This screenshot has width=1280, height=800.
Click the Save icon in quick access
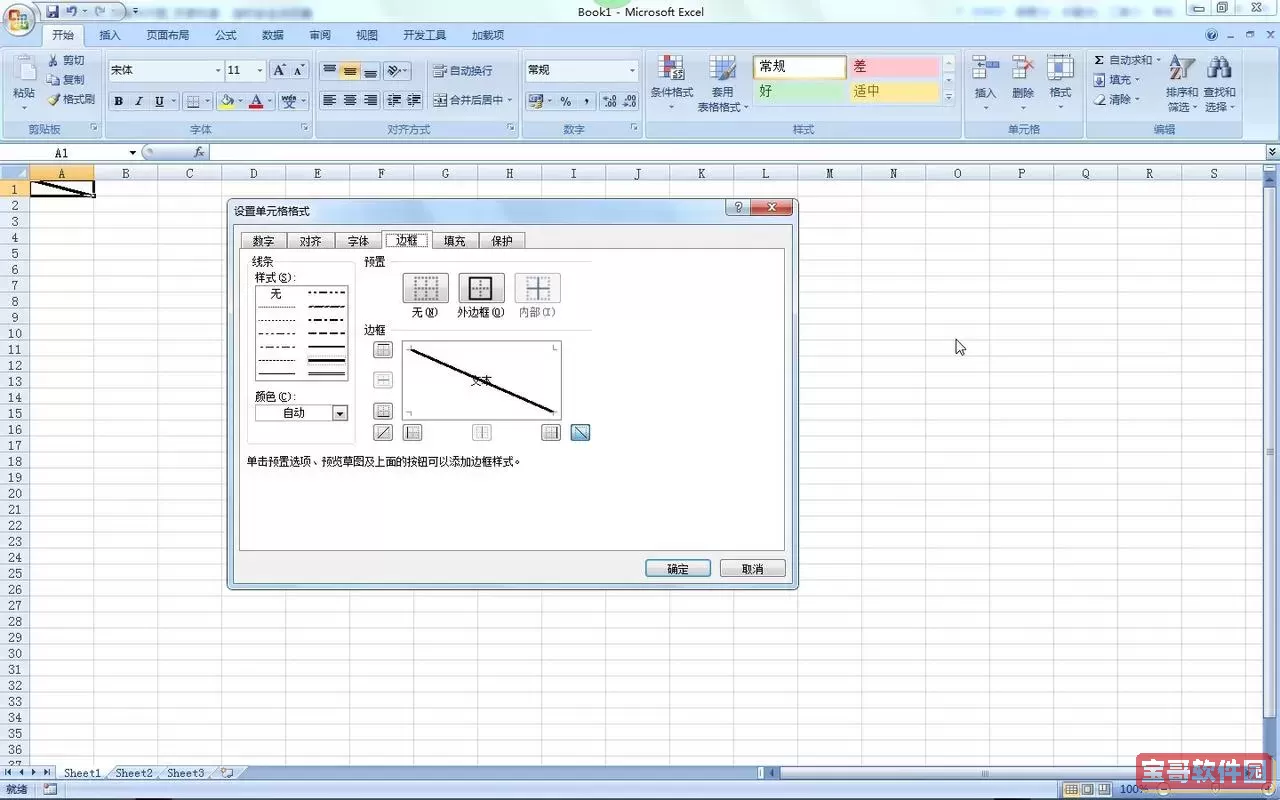pos(52,12)
